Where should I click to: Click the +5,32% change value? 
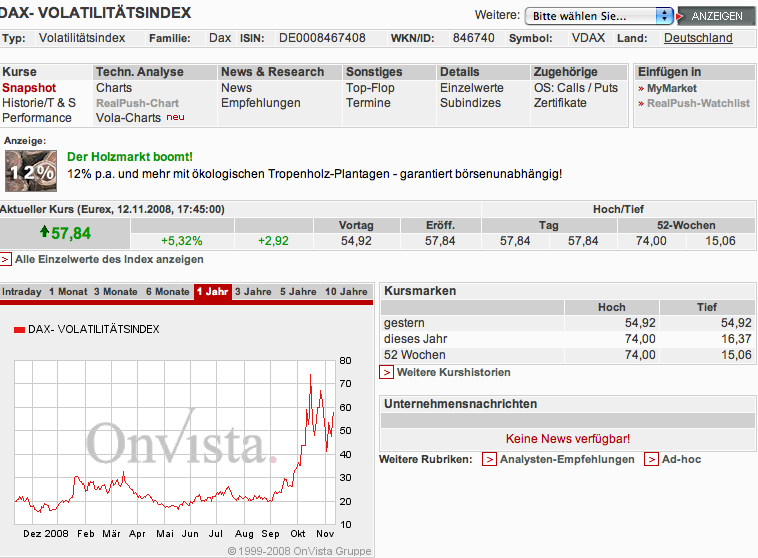tap(182, 241)
